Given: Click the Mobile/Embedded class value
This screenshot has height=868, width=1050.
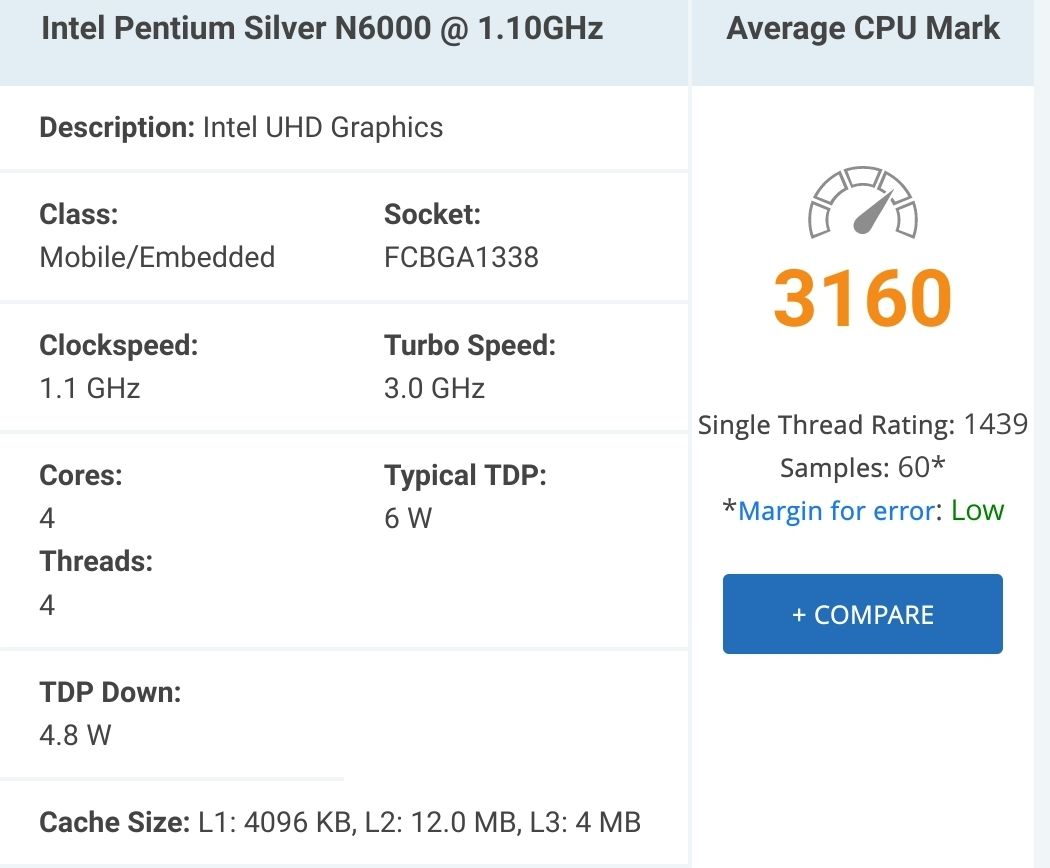Looking at the screenshot, I should coord(156,257).
